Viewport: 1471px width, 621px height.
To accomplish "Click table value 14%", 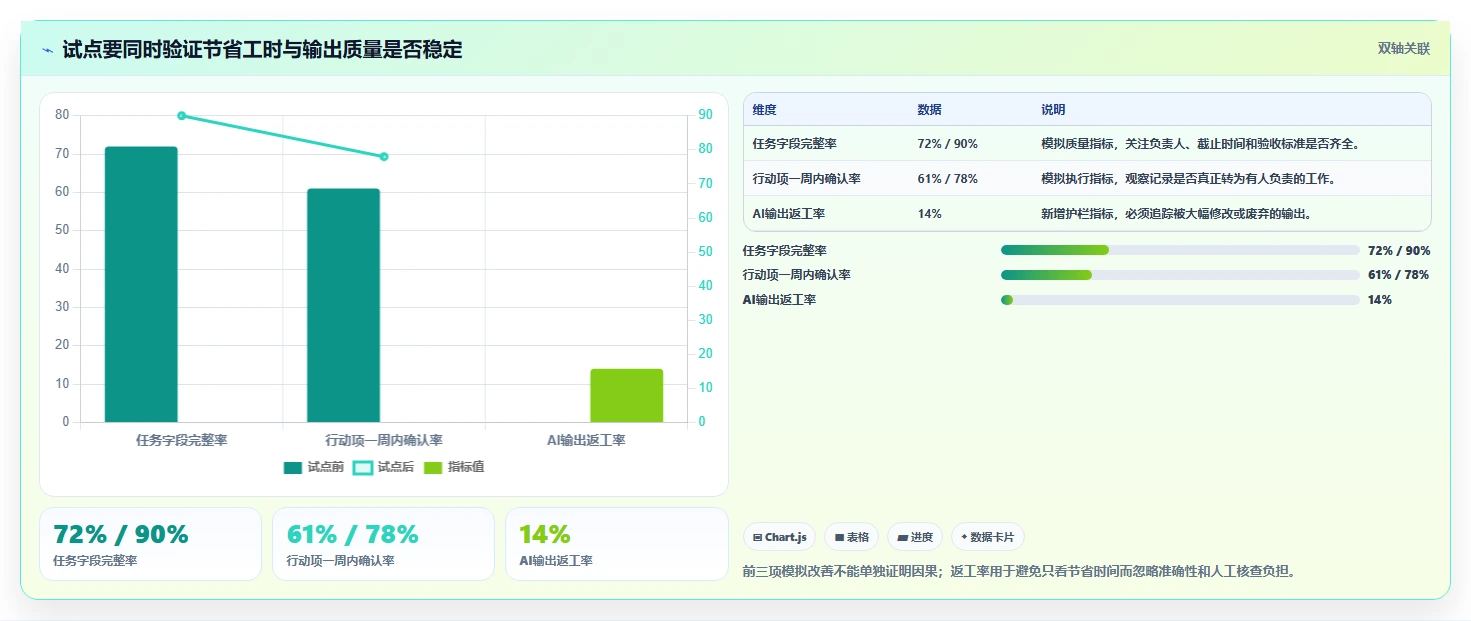I will click(x=929, y=214).
